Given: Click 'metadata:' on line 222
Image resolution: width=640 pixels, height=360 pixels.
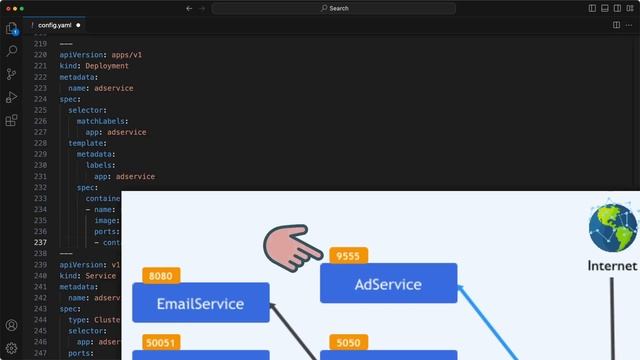Looking at the screenshot, I should coord(79,77).
